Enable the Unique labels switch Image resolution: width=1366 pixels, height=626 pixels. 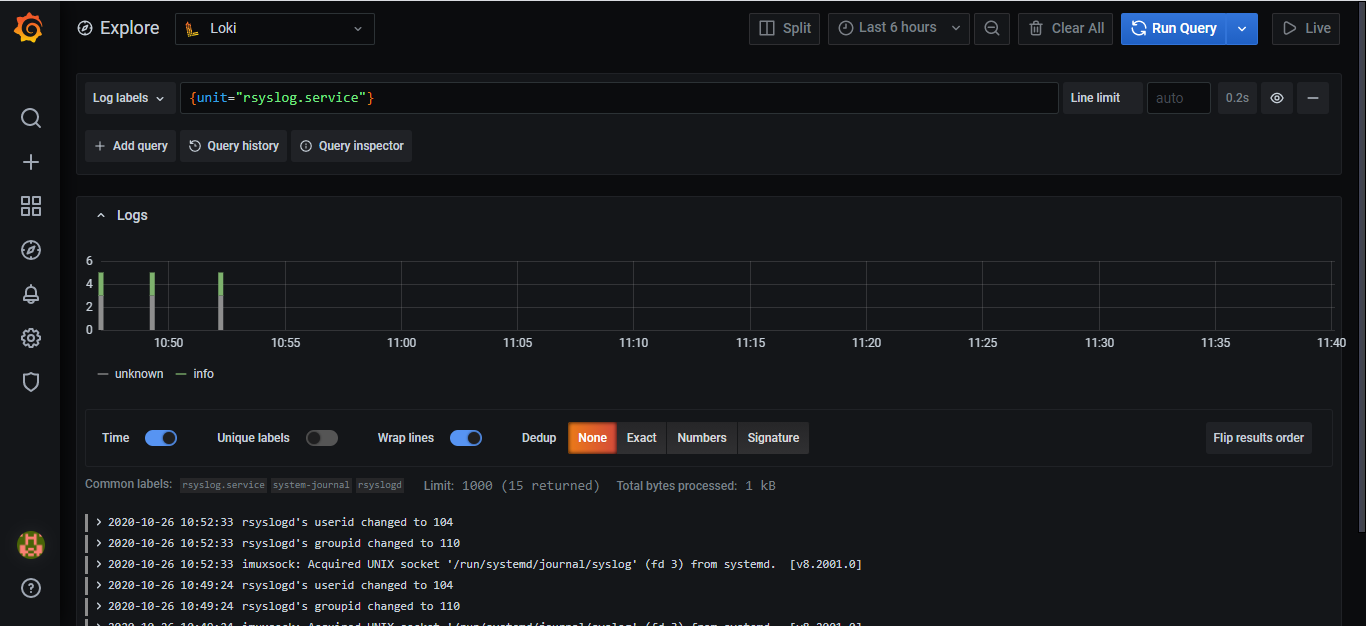point(322,438)
